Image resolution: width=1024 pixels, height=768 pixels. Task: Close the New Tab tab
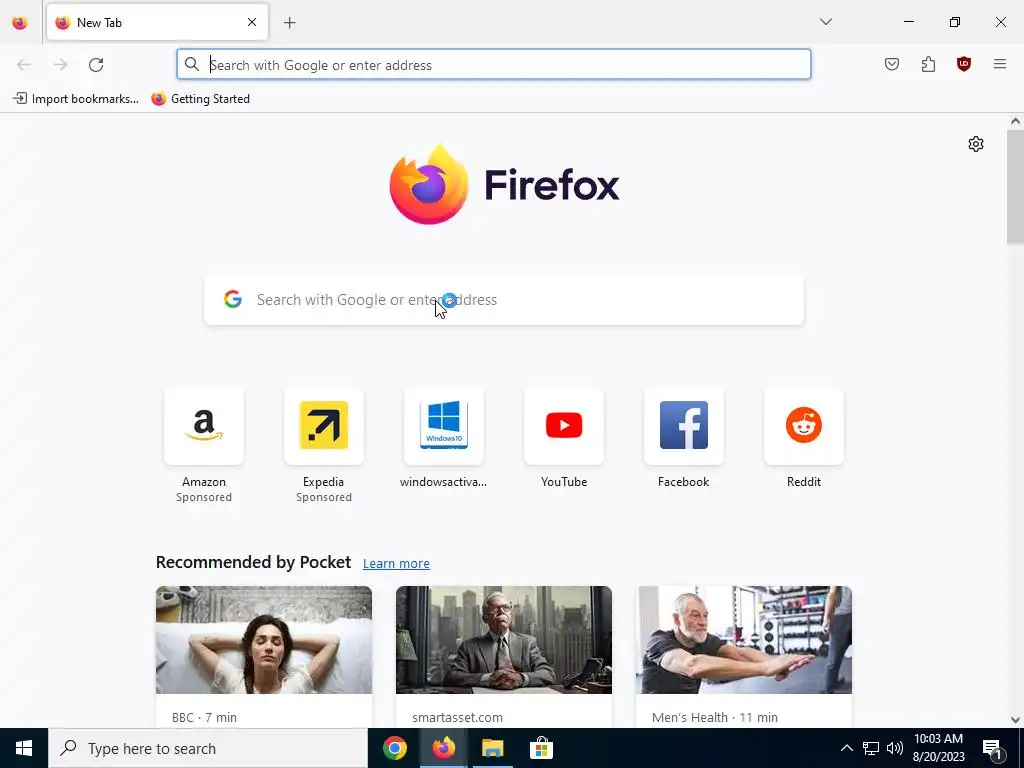click(x=252, y=22)
